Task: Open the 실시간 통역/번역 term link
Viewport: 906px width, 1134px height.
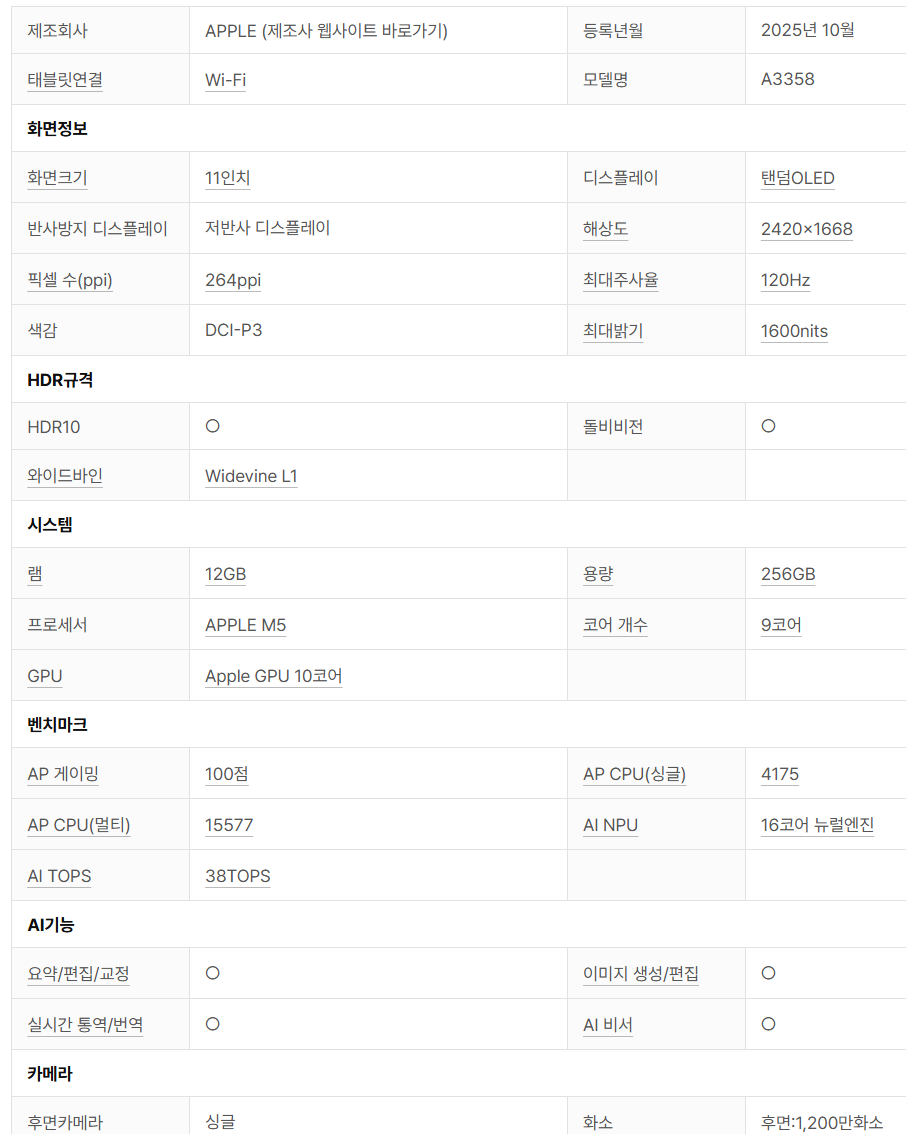Action: [85, 1025]
